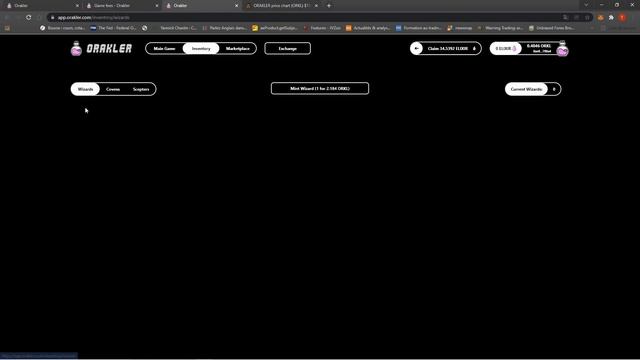Switch to the first Orakler browser tab
The width and height of the screenshot is (640, 360).
41,6
